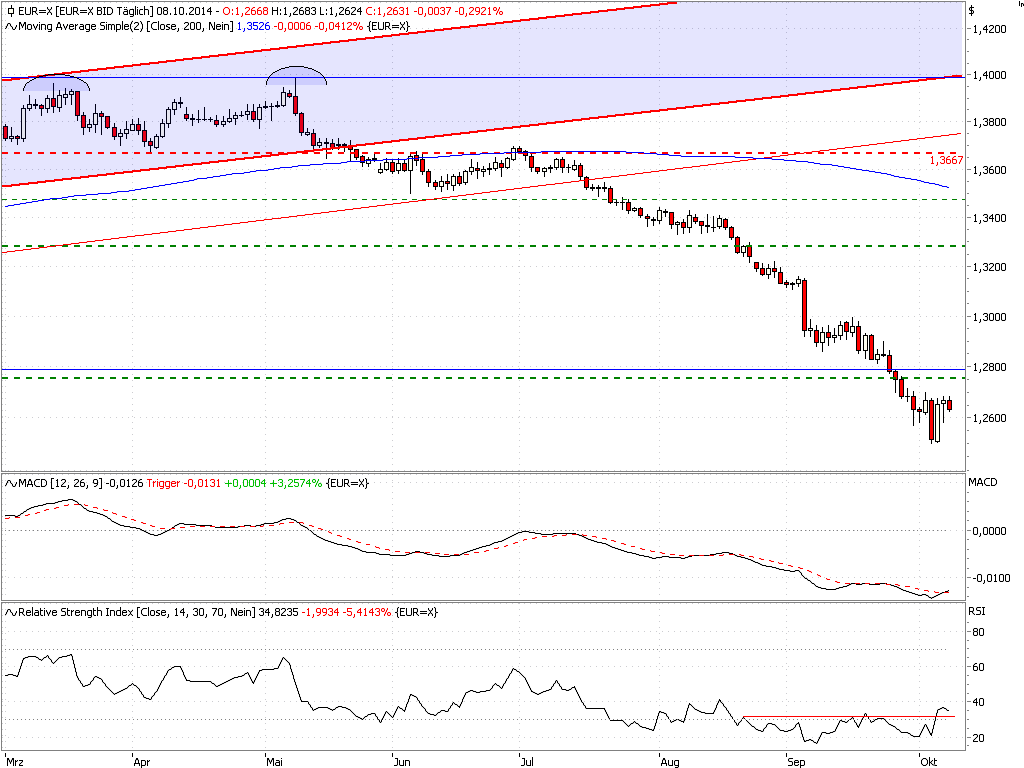
Task: Click the low value 'L:1,2624'
Action: tap(341, 11)
